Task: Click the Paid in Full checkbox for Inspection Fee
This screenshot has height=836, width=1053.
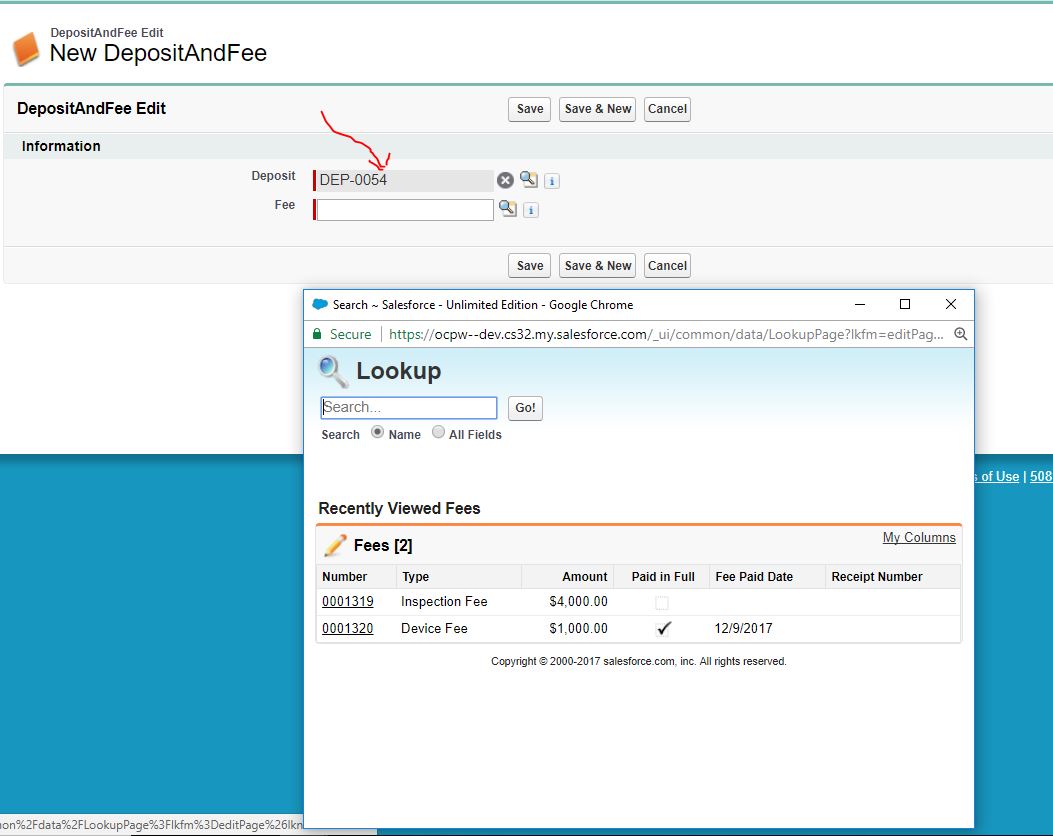Action: point(662,602)
